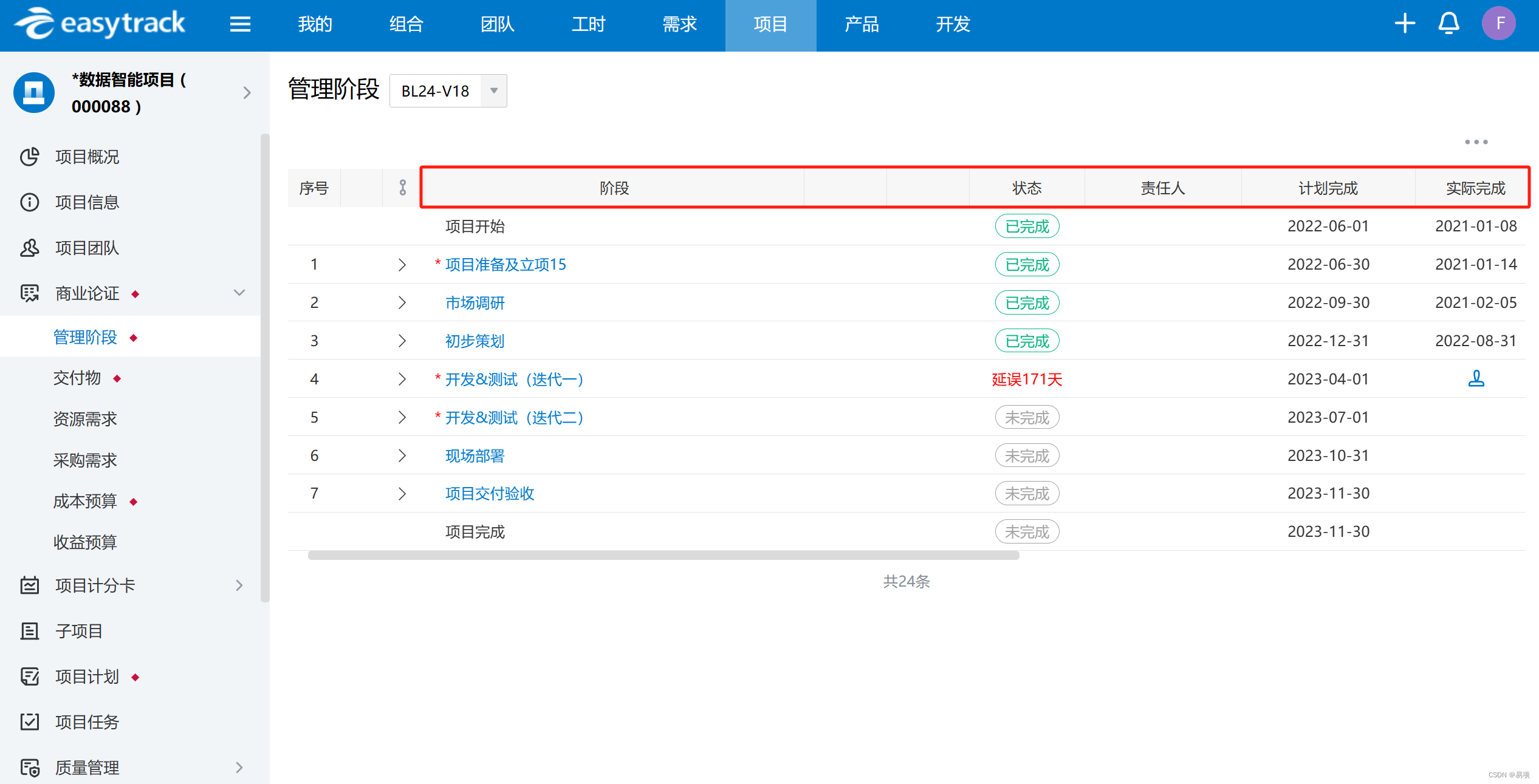Image resolution: width=1539 pixels, height=784 pixels.
Task: Open the three-dots more options menu
Action: click(1476, 142)
